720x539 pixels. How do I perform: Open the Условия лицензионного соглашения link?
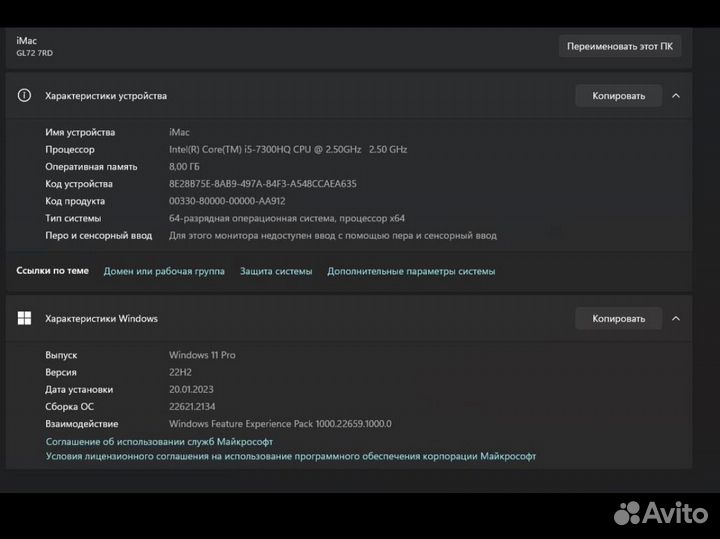290,456
